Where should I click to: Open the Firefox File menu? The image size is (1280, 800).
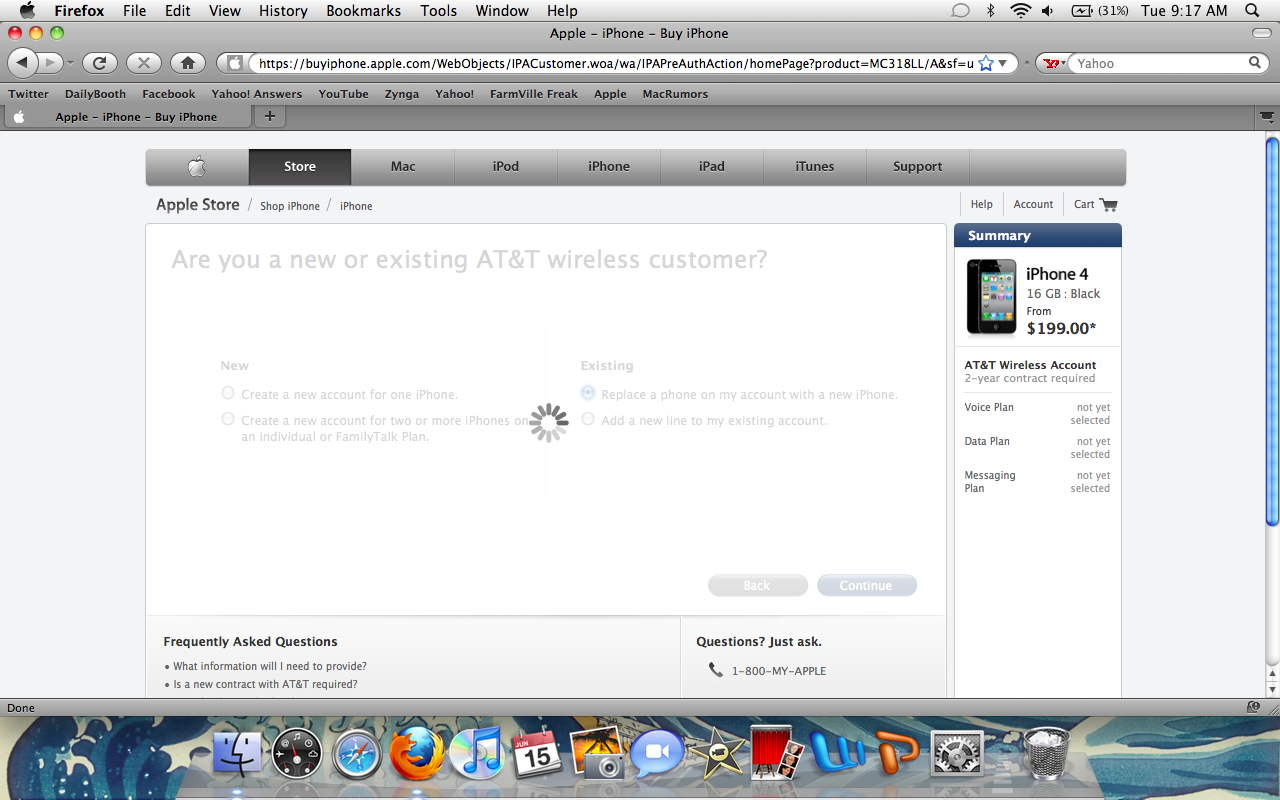pos(134,11)
